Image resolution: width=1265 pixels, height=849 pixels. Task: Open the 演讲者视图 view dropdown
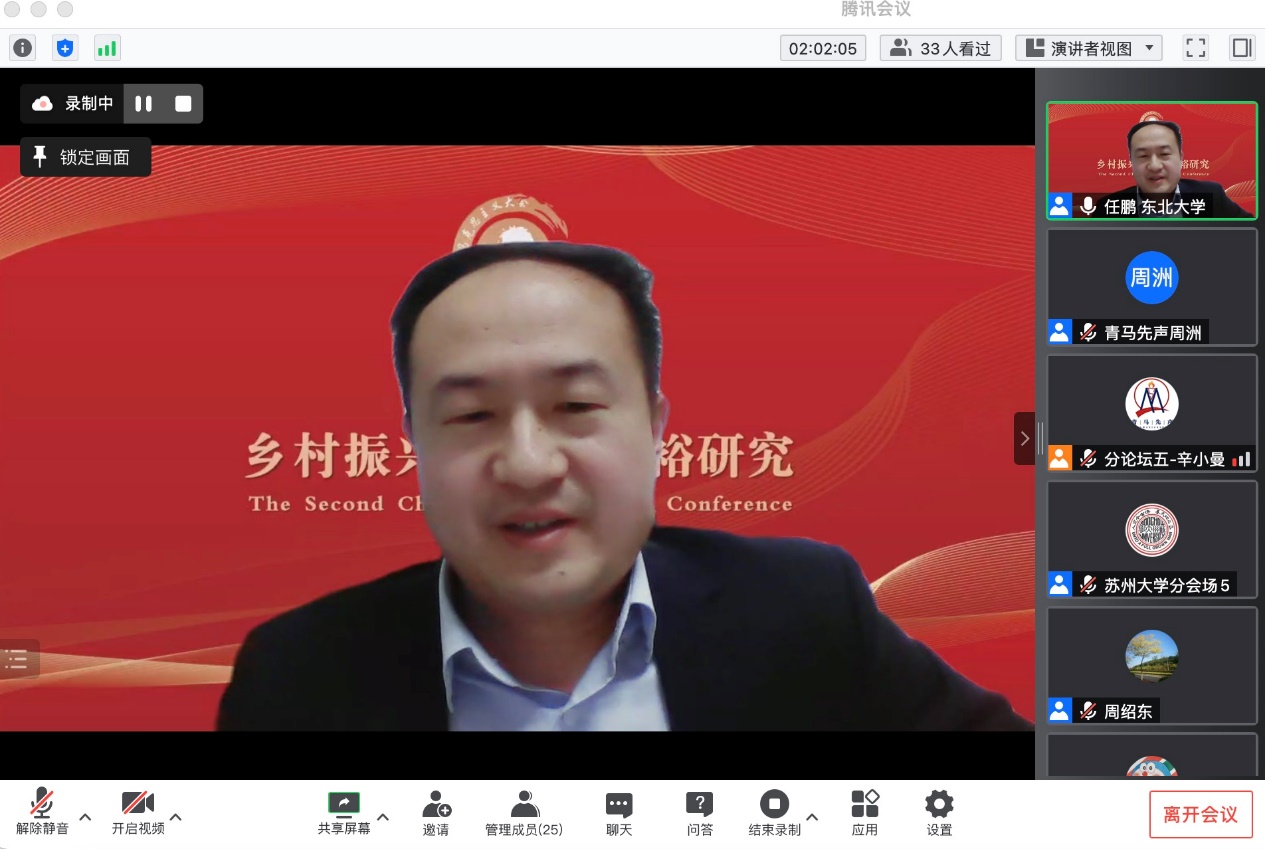[x=1088, y=48]
